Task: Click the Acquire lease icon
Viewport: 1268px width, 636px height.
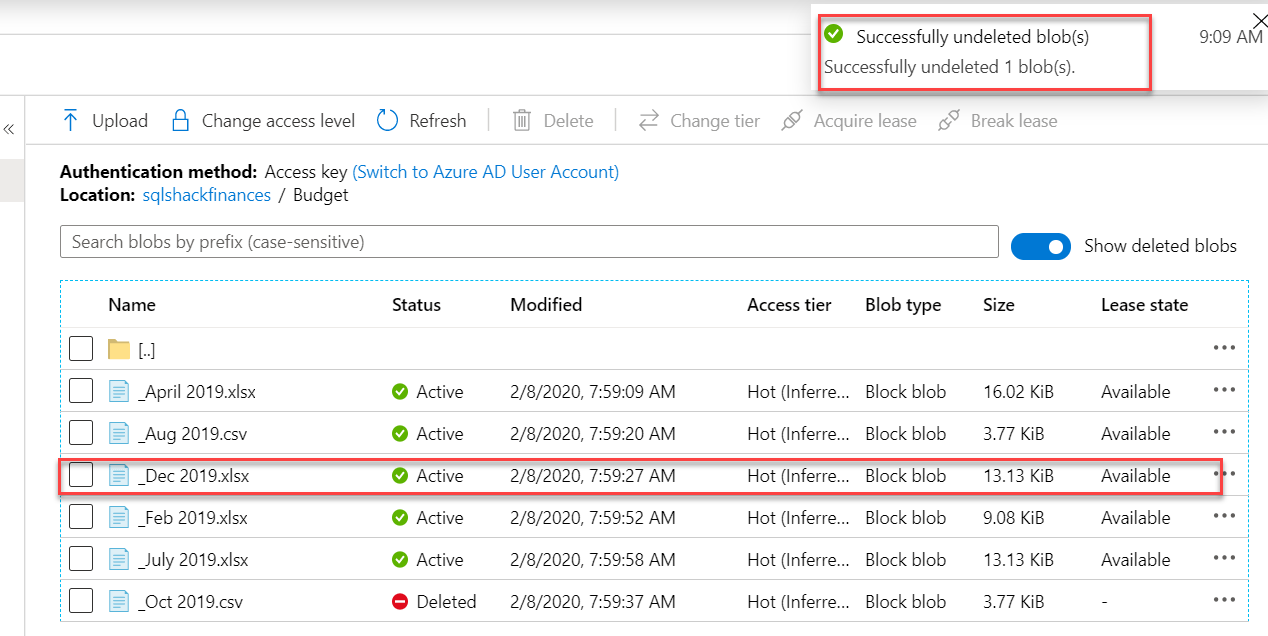Action: coord(791,120)
